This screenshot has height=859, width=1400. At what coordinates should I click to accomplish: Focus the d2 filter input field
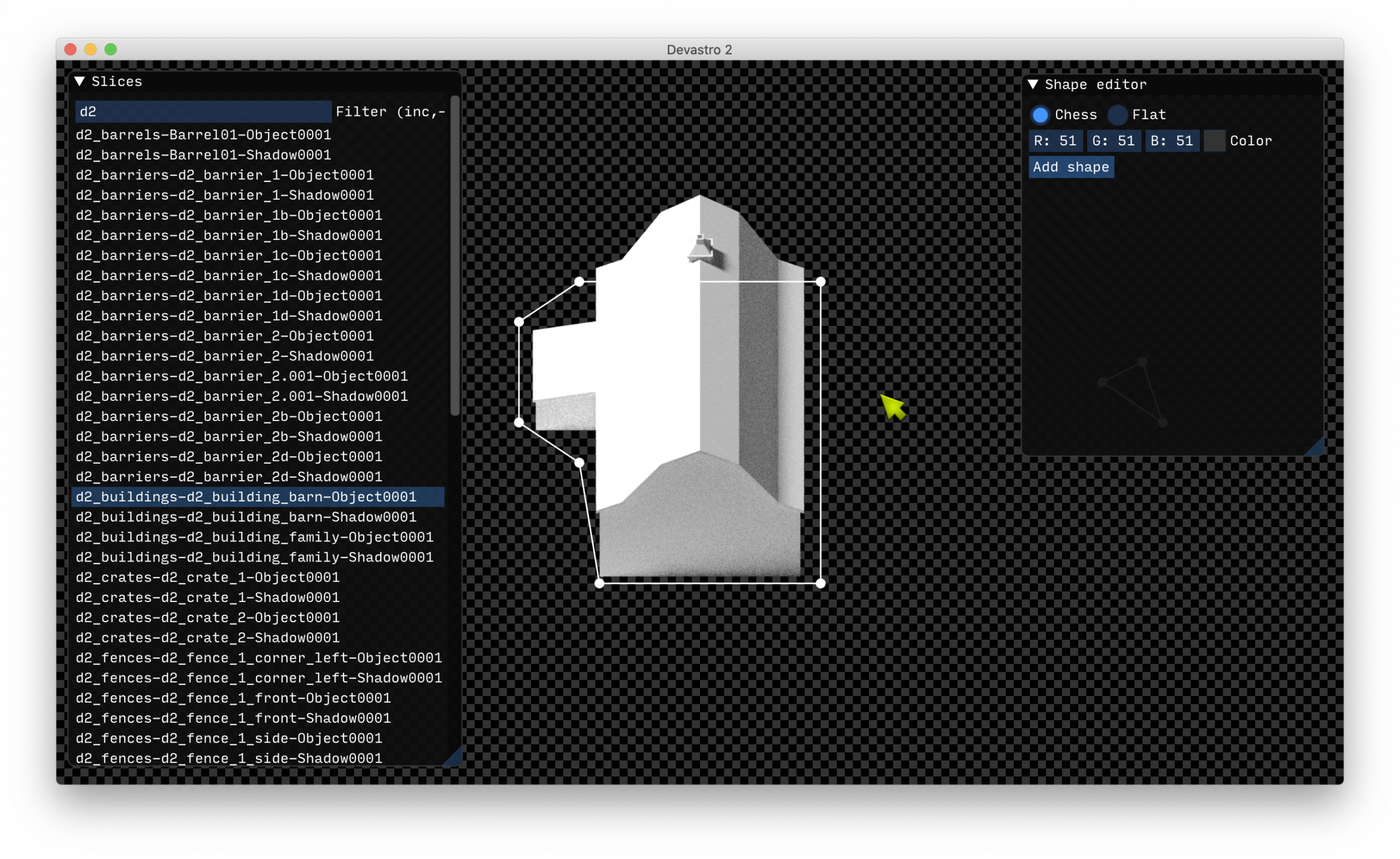point(203,112)
